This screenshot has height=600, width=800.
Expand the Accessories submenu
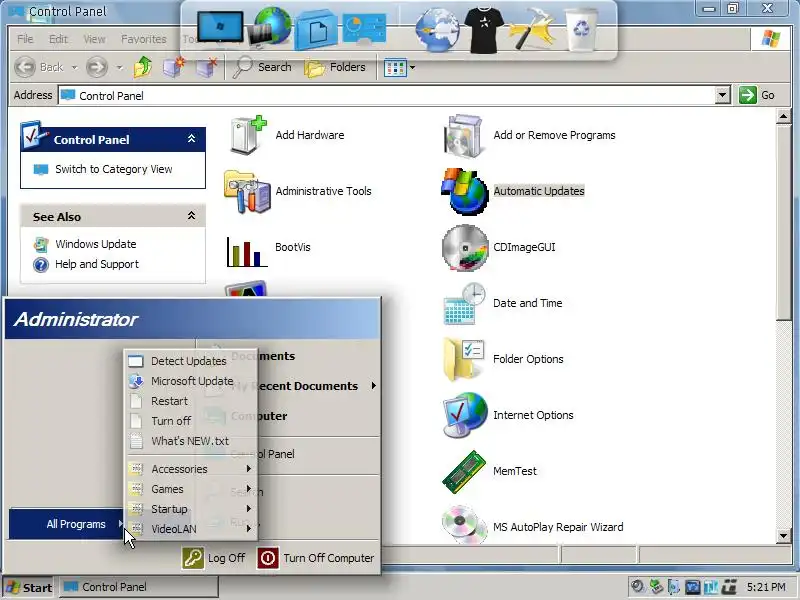191,469
